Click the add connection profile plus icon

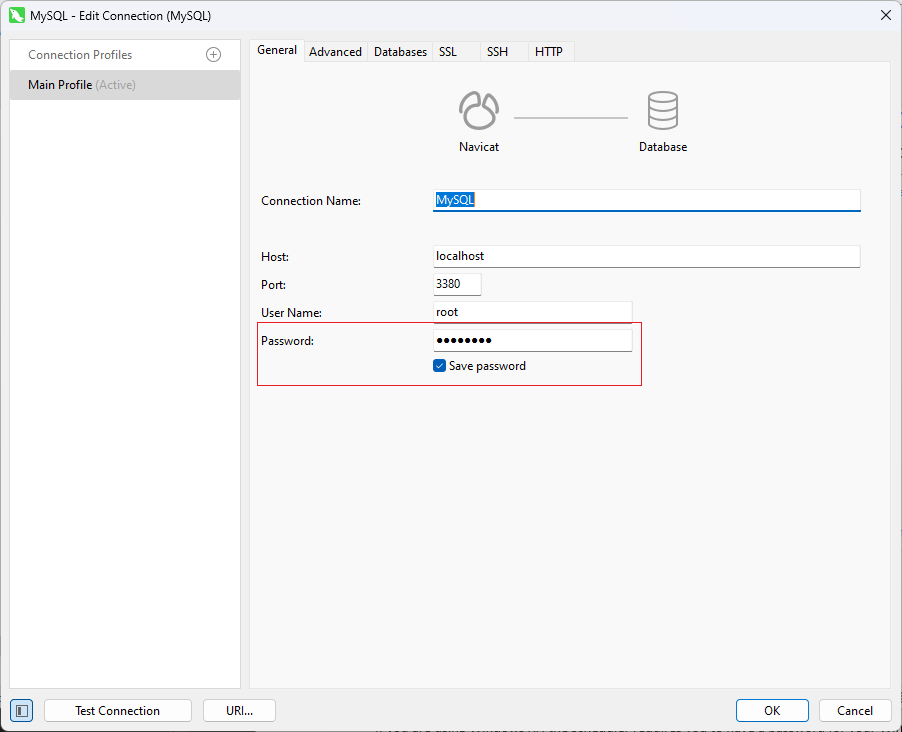pyautogui.click(x=213, y=55)
